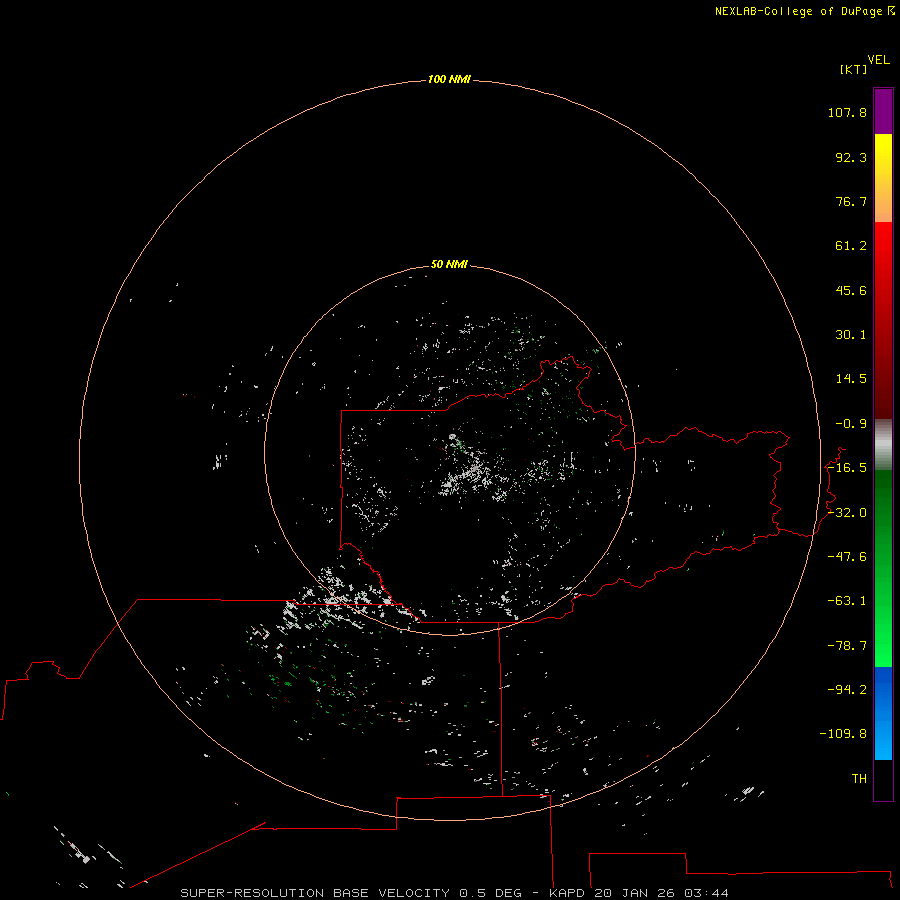The height and width of the screenshot is (900, 900).
Task: Click the SUPER-RESOLUTION BASE VELOCITY caption text
Action: (x=315, y=893)
